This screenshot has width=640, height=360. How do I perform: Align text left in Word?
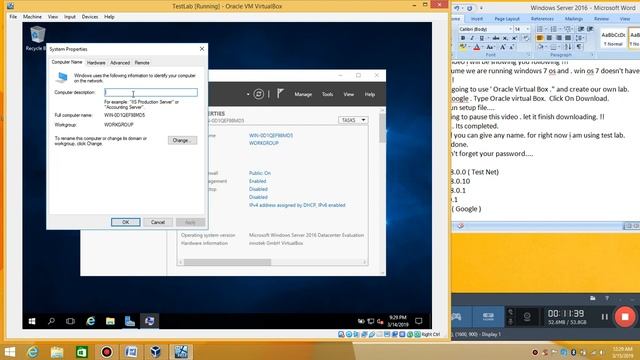coord(540,38)
